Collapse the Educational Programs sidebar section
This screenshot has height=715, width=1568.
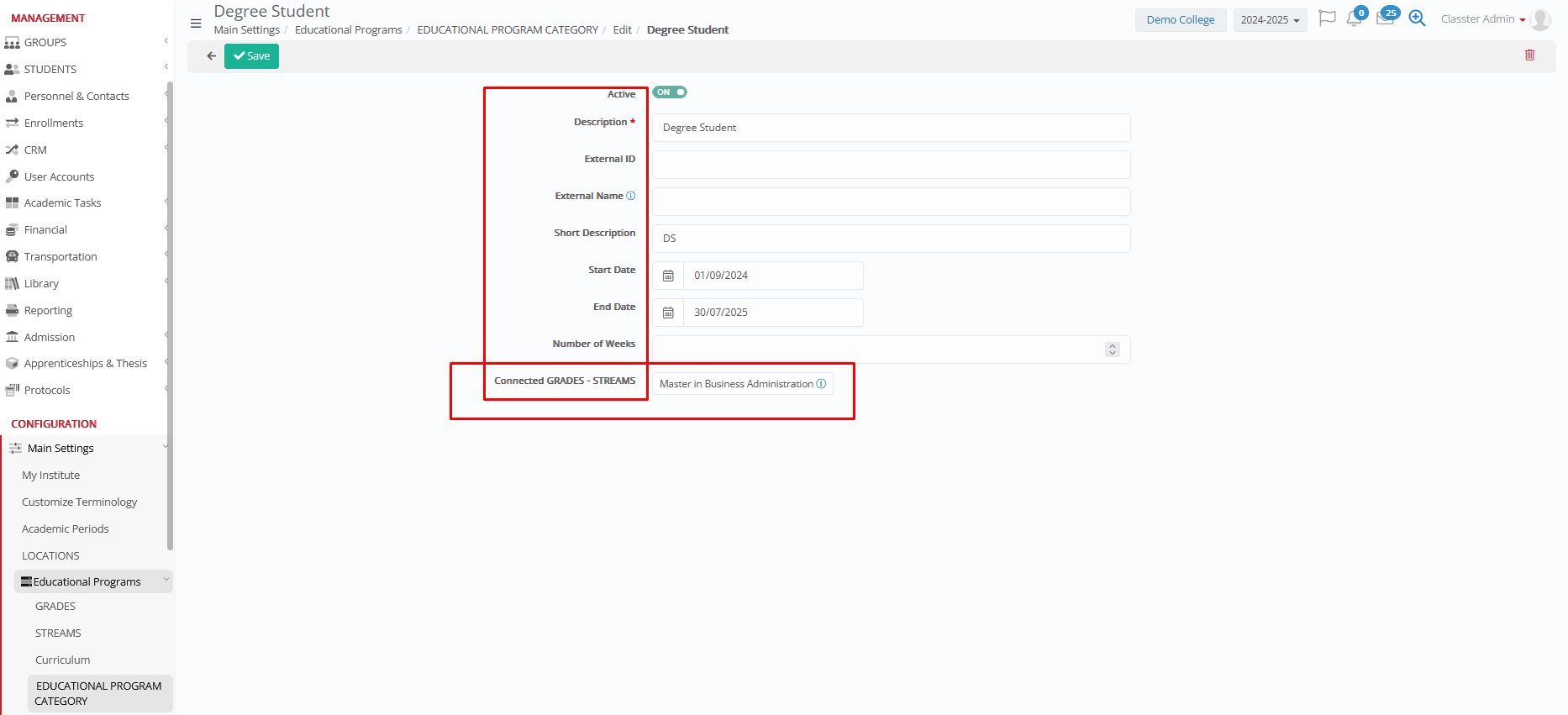click(166, 581)
